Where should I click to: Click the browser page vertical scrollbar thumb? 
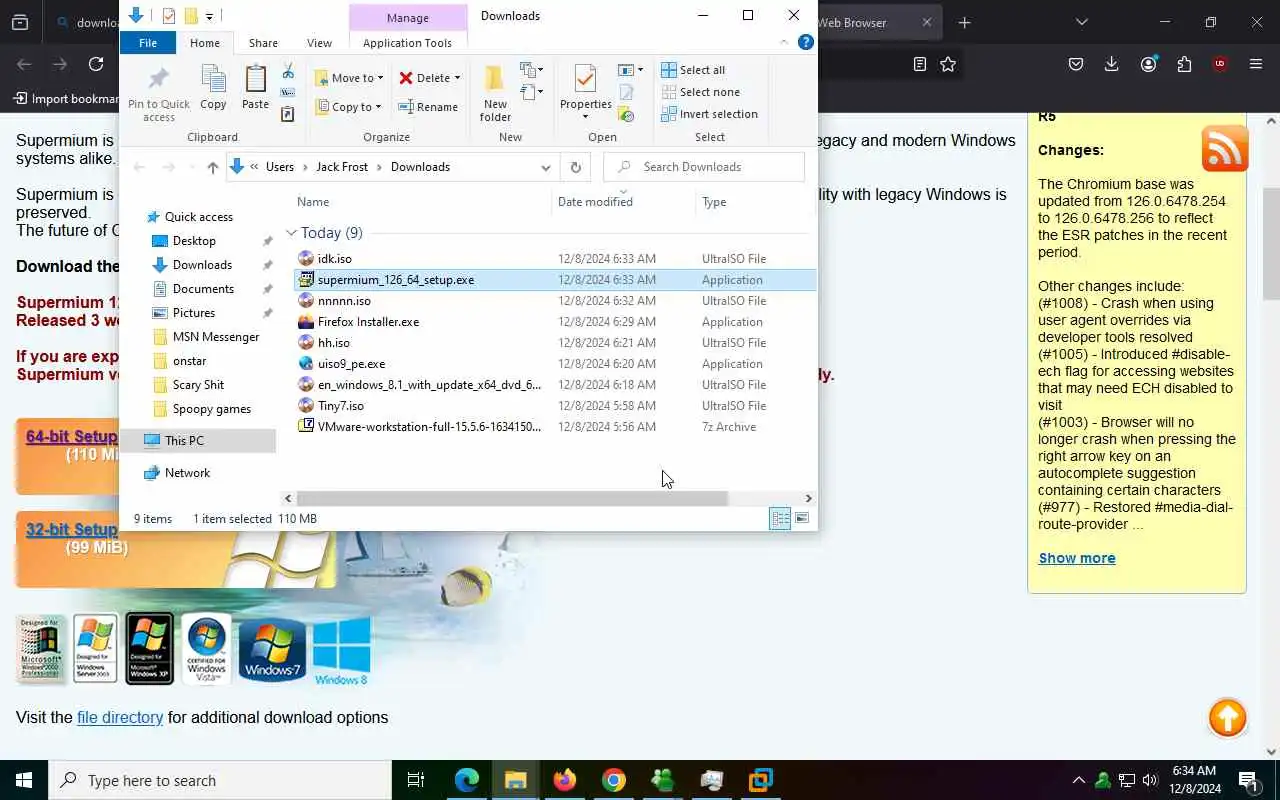[1271, 243]
